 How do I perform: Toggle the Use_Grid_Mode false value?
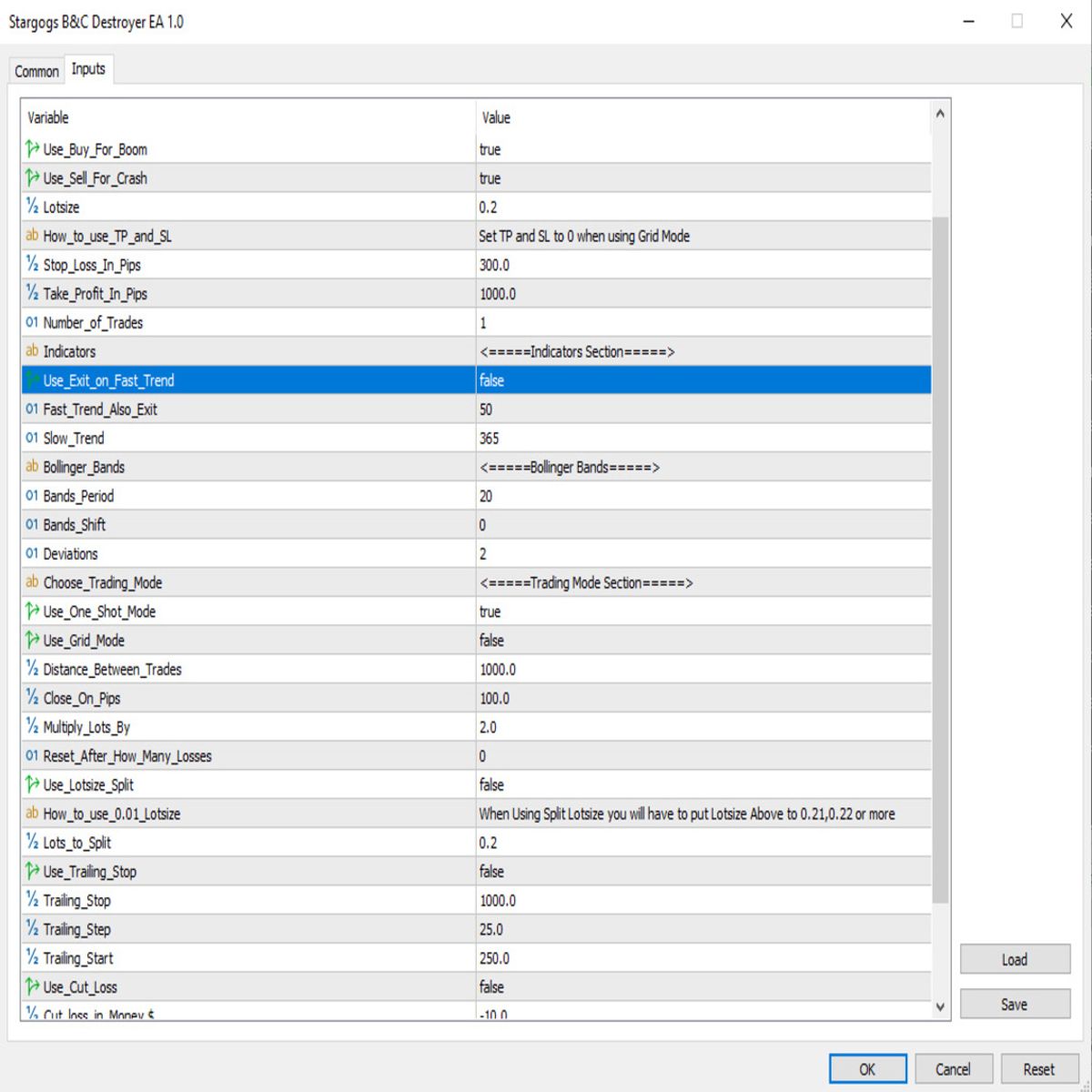click(491, 641)
